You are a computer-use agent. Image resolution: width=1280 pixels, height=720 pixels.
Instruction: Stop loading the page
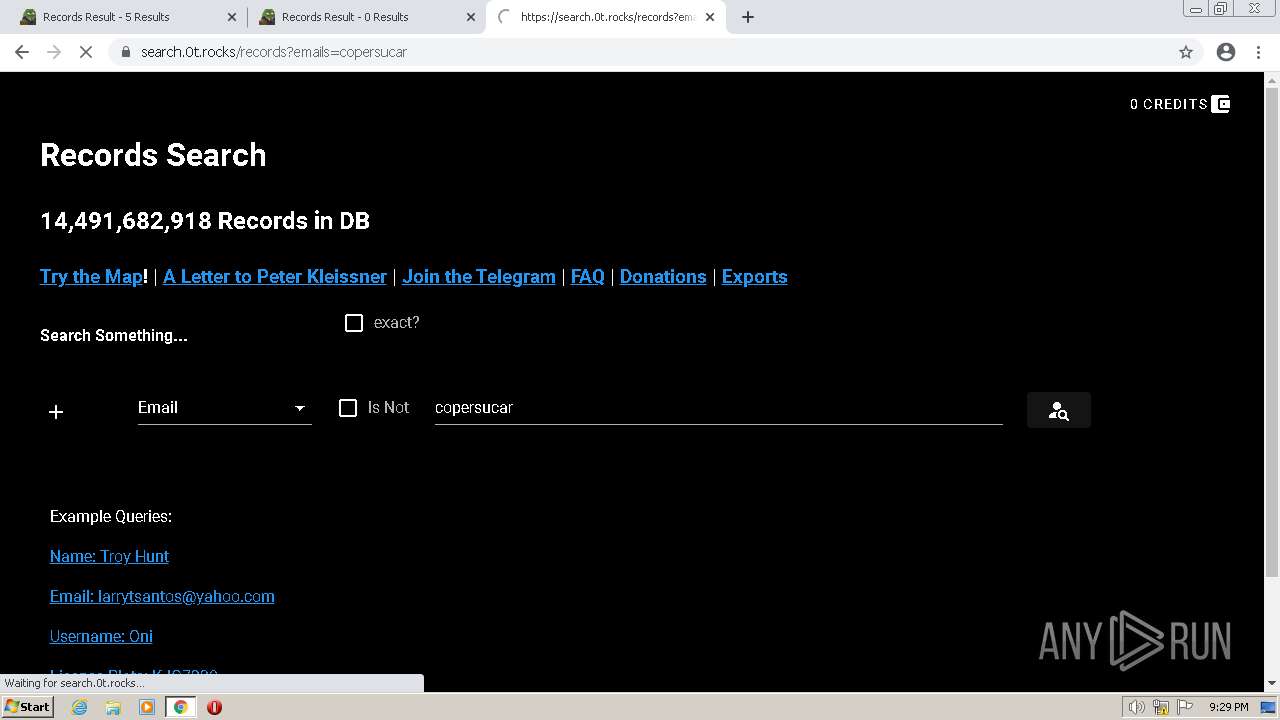[x=86, y=52]
